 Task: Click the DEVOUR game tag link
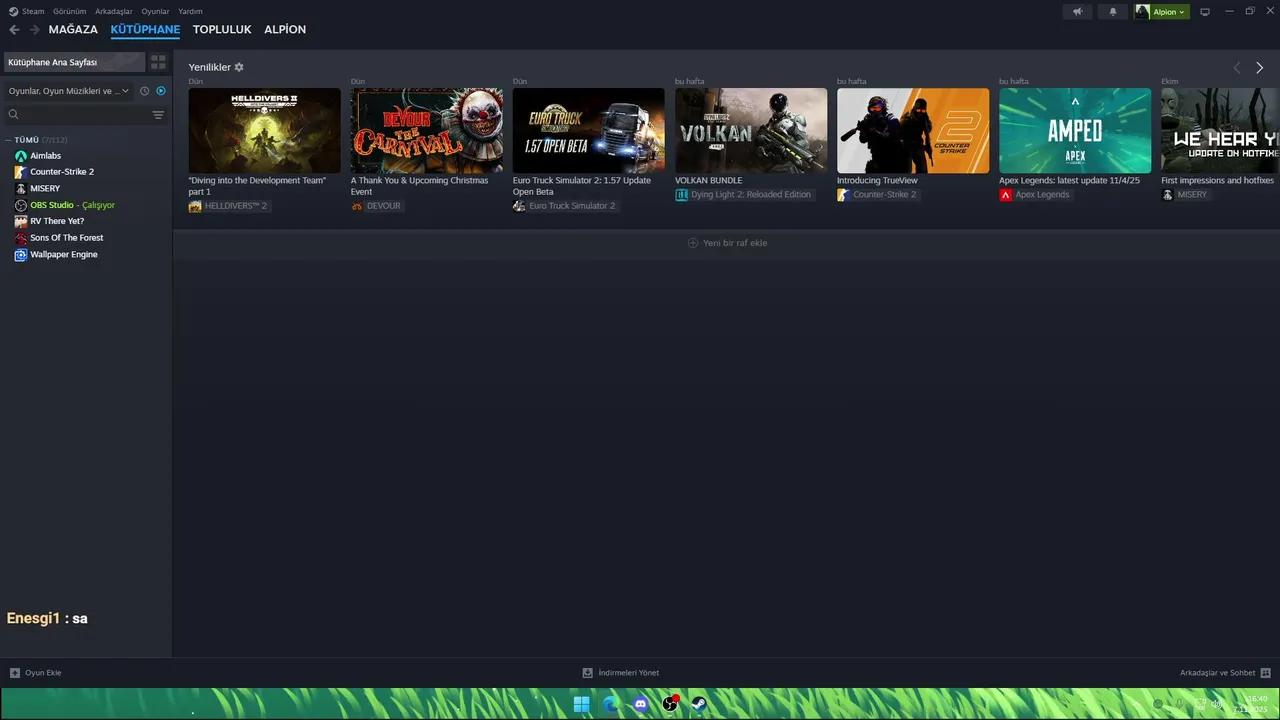click(377, 206)
